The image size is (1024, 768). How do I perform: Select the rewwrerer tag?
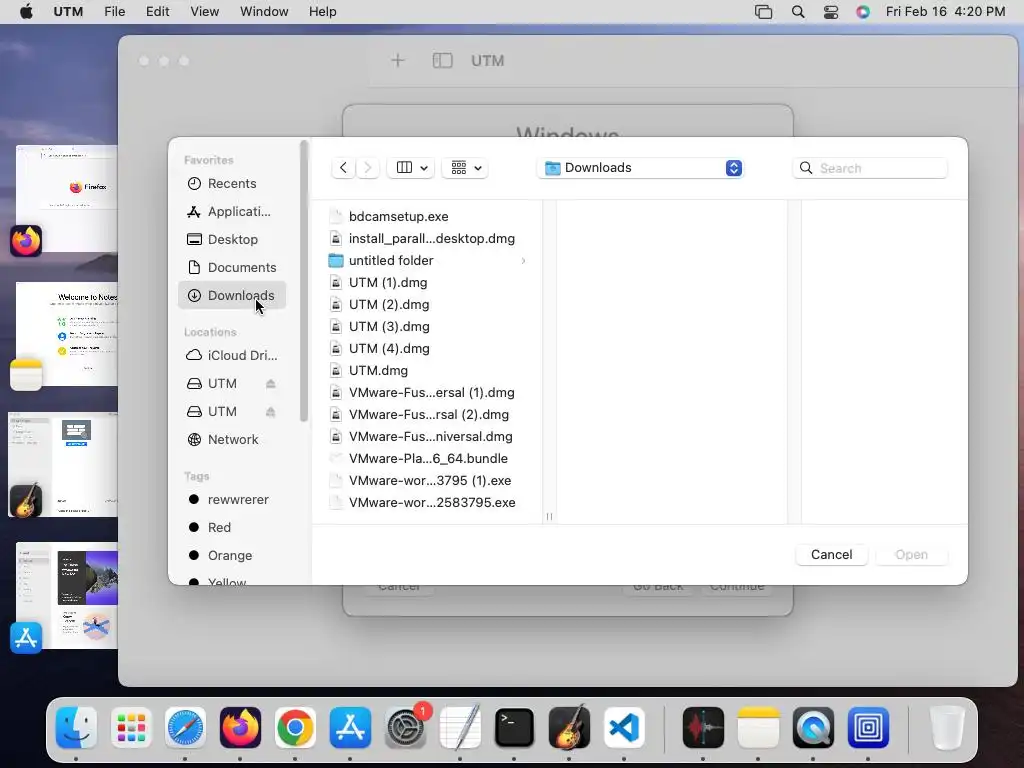pos(232,500)
